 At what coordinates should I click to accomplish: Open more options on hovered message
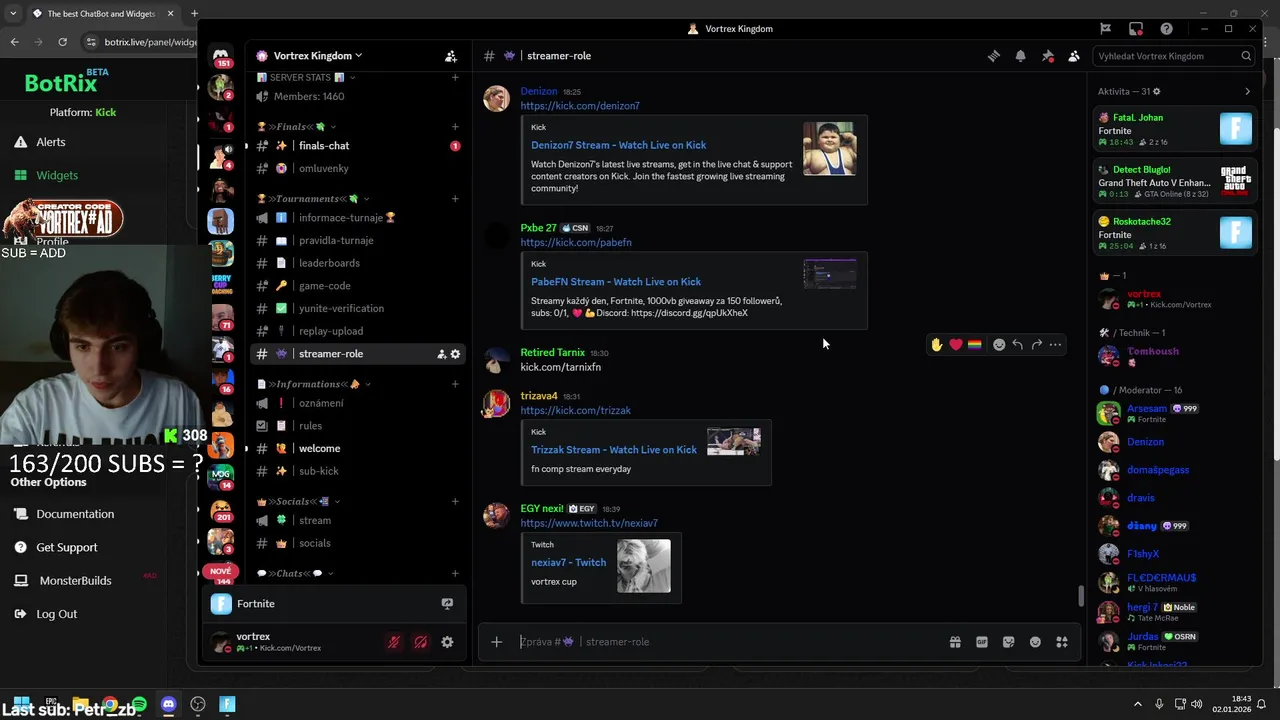coord(1055,344)
